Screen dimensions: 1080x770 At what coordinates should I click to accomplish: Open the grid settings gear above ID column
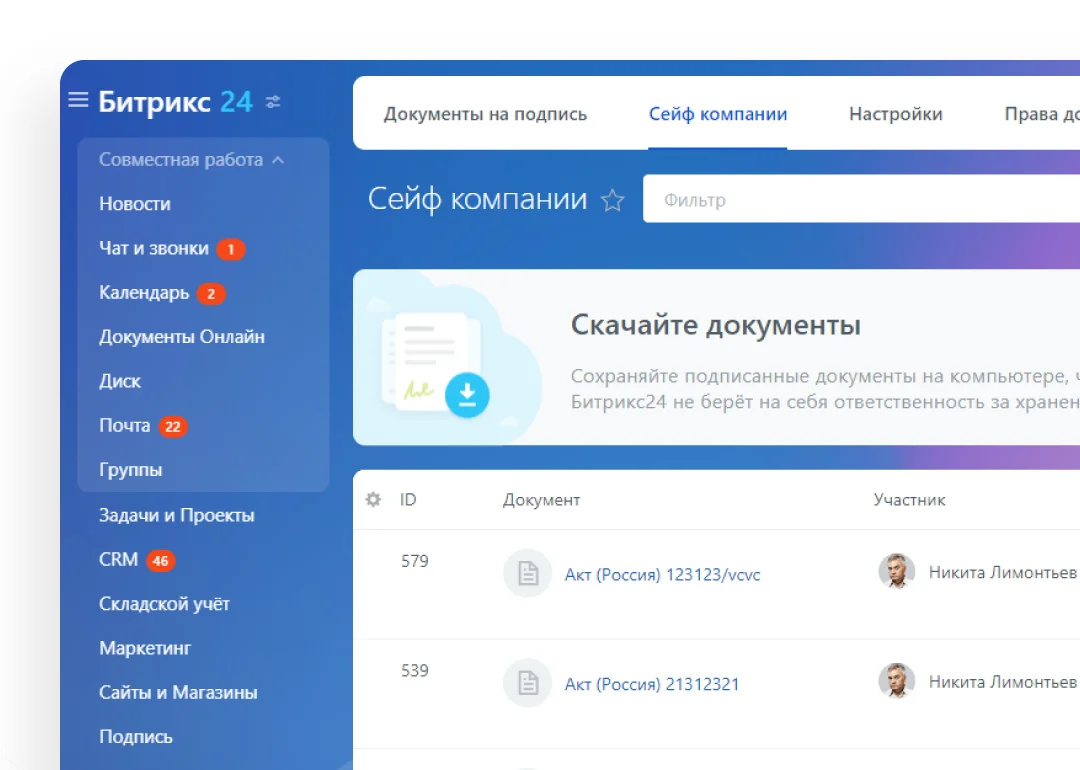[372, 499]
